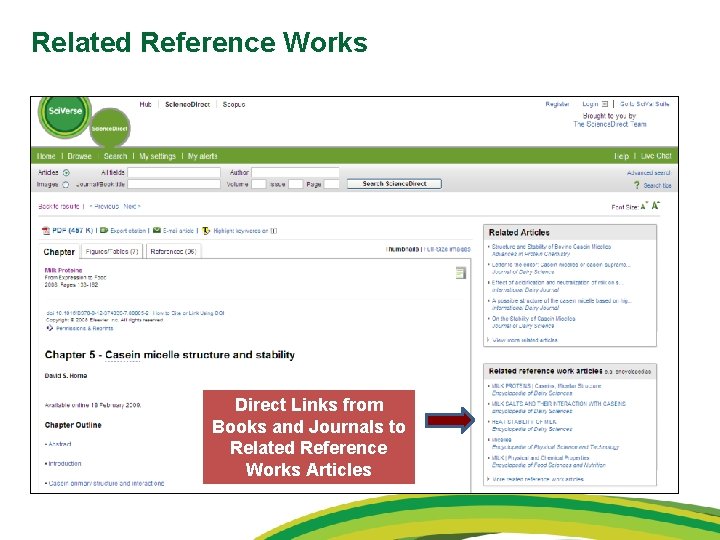Switch to the Chapter tab
720x540 pixels.
[59, 252]
